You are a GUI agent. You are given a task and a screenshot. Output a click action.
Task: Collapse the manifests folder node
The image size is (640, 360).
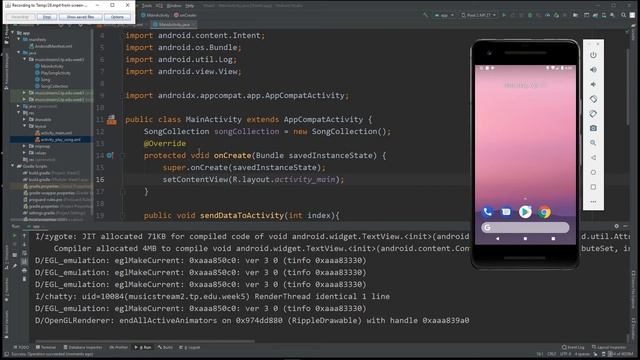tap(19, 39)
